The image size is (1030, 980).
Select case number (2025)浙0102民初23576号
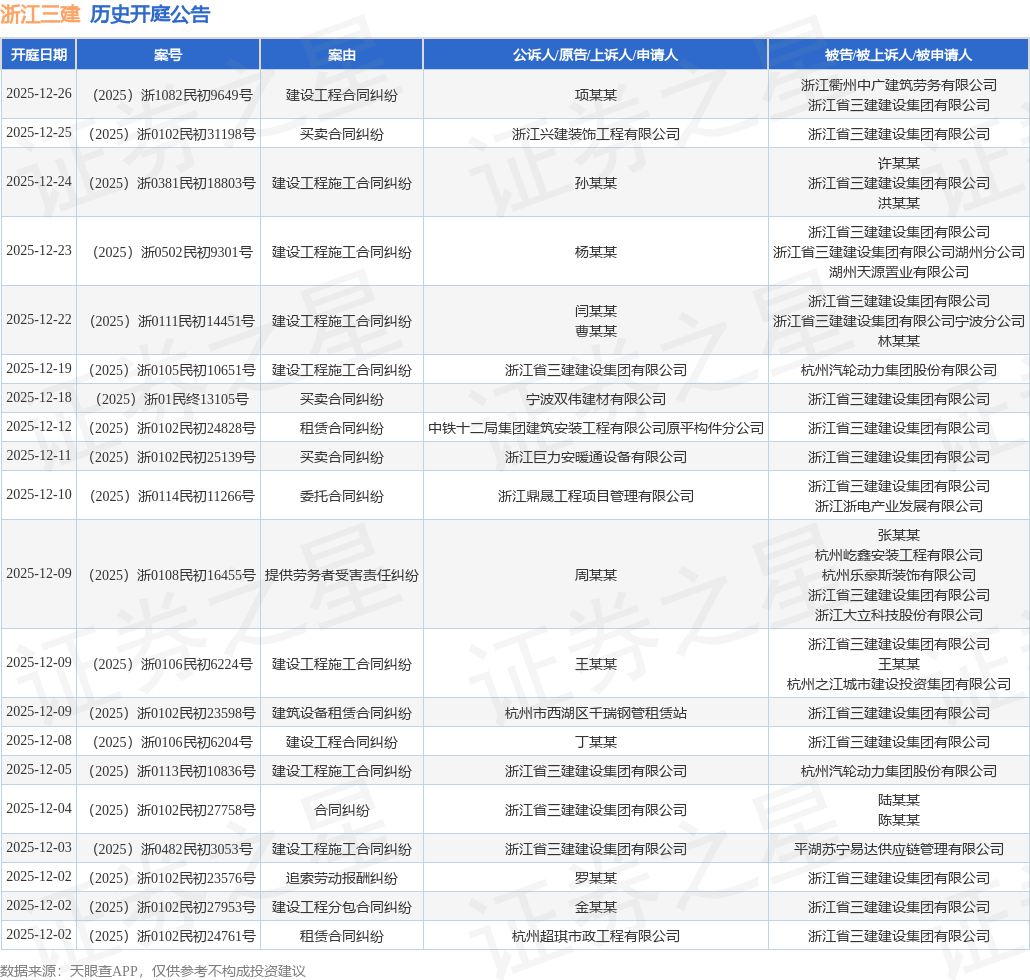(172, 878)
